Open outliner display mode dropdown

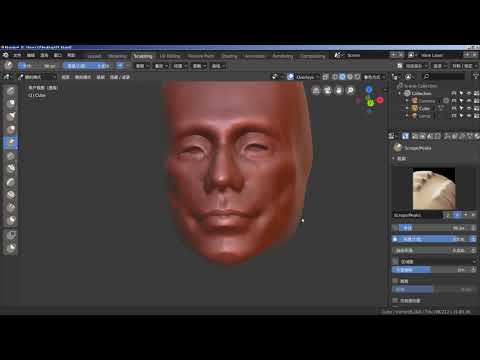click(x=409, y=77)
